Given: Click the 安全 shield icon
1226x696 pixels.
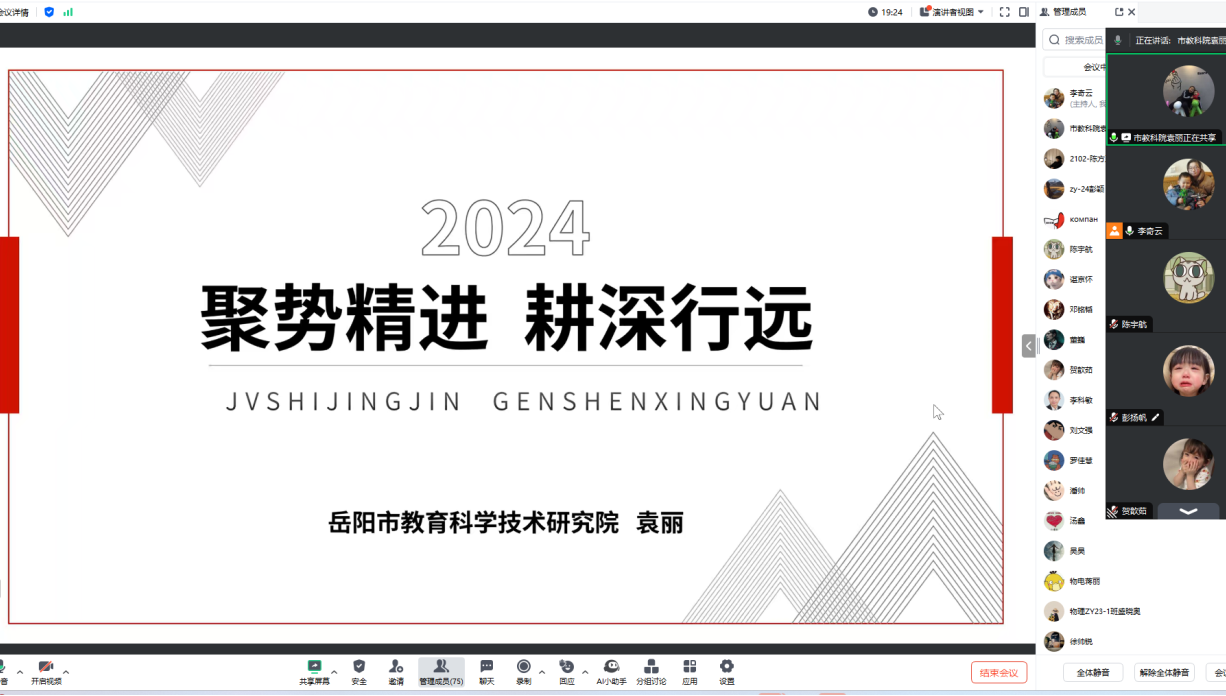Looking at the screenshot, I should tap(359, 667).
